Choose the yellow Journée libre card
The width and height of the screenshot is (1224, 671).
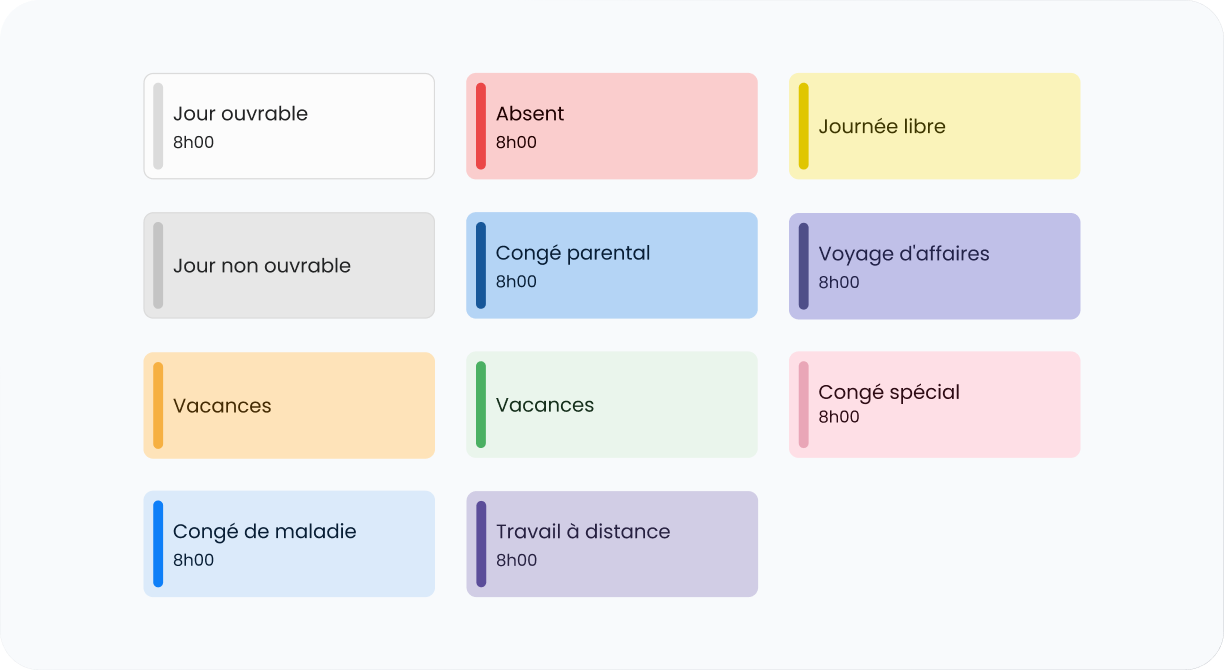(935, 126)
